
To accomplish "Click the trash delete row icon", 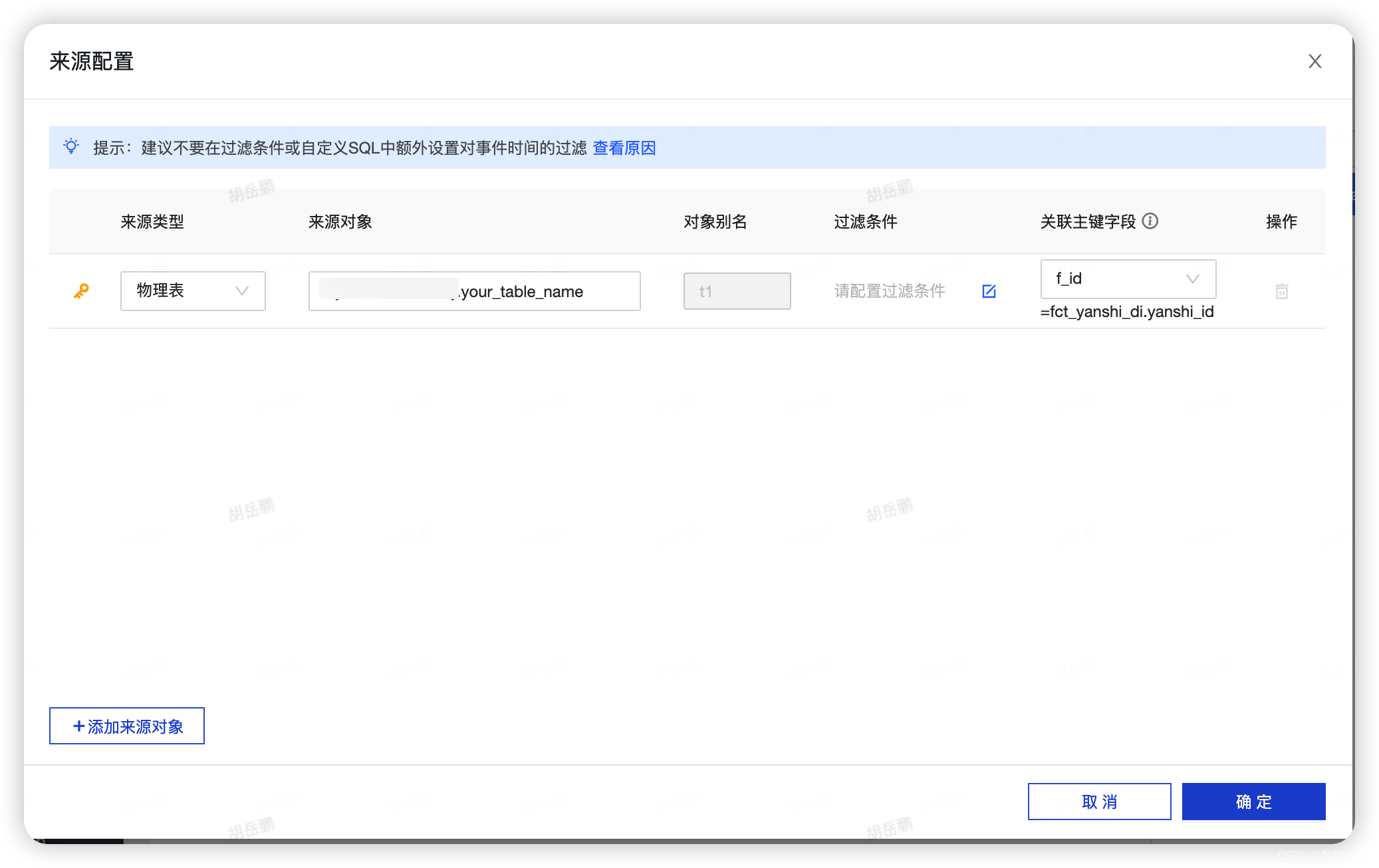I will [x=1281, y=291].
